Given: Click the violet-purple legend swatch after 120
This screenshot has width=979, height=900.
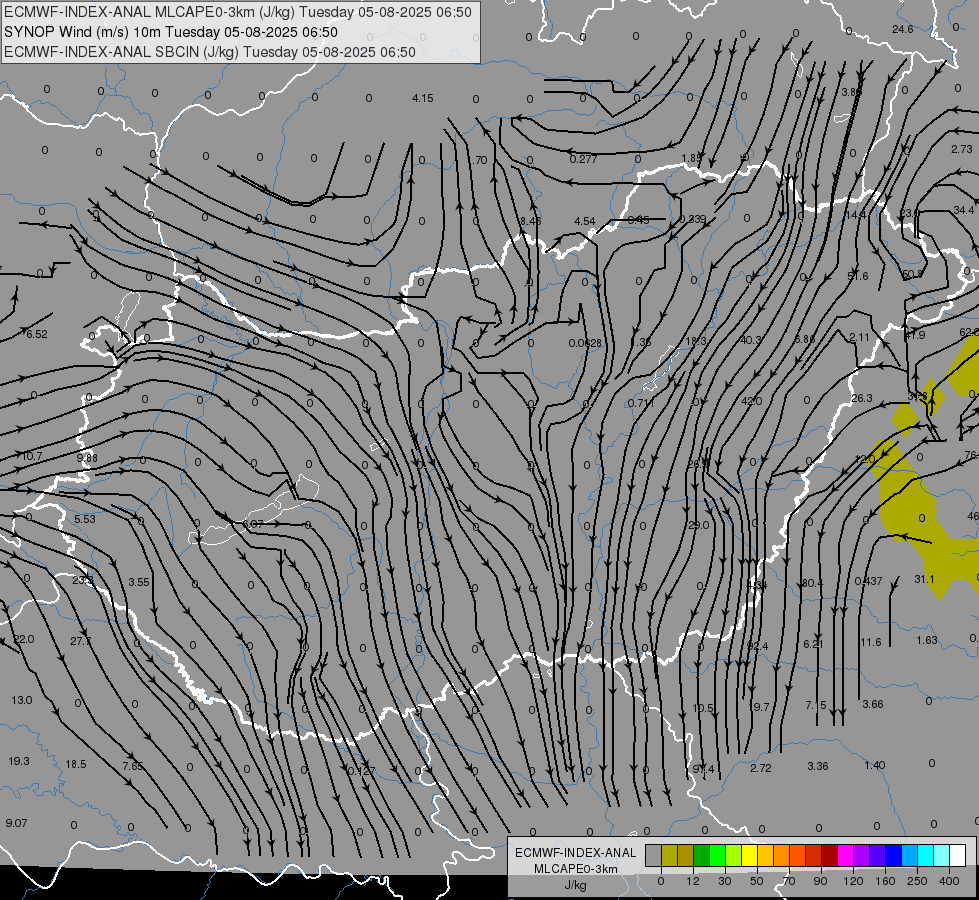Looking at the screenshot, I should point(862,855).
